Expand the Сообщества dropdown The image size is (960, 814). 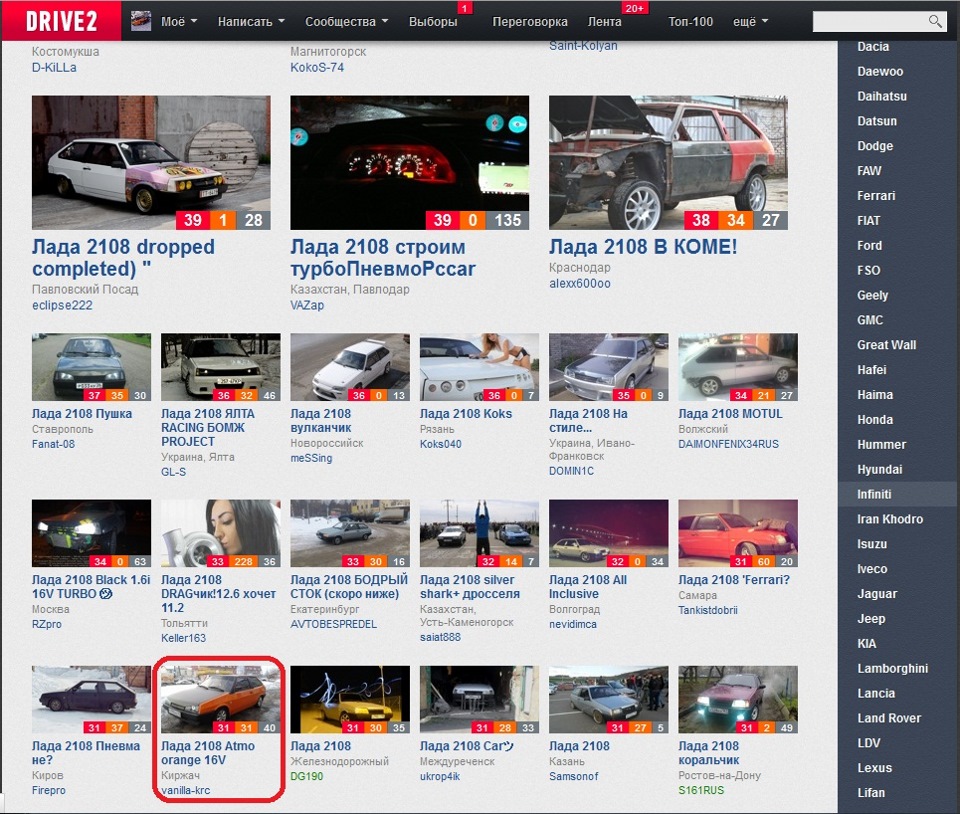[x=347, y=21]
